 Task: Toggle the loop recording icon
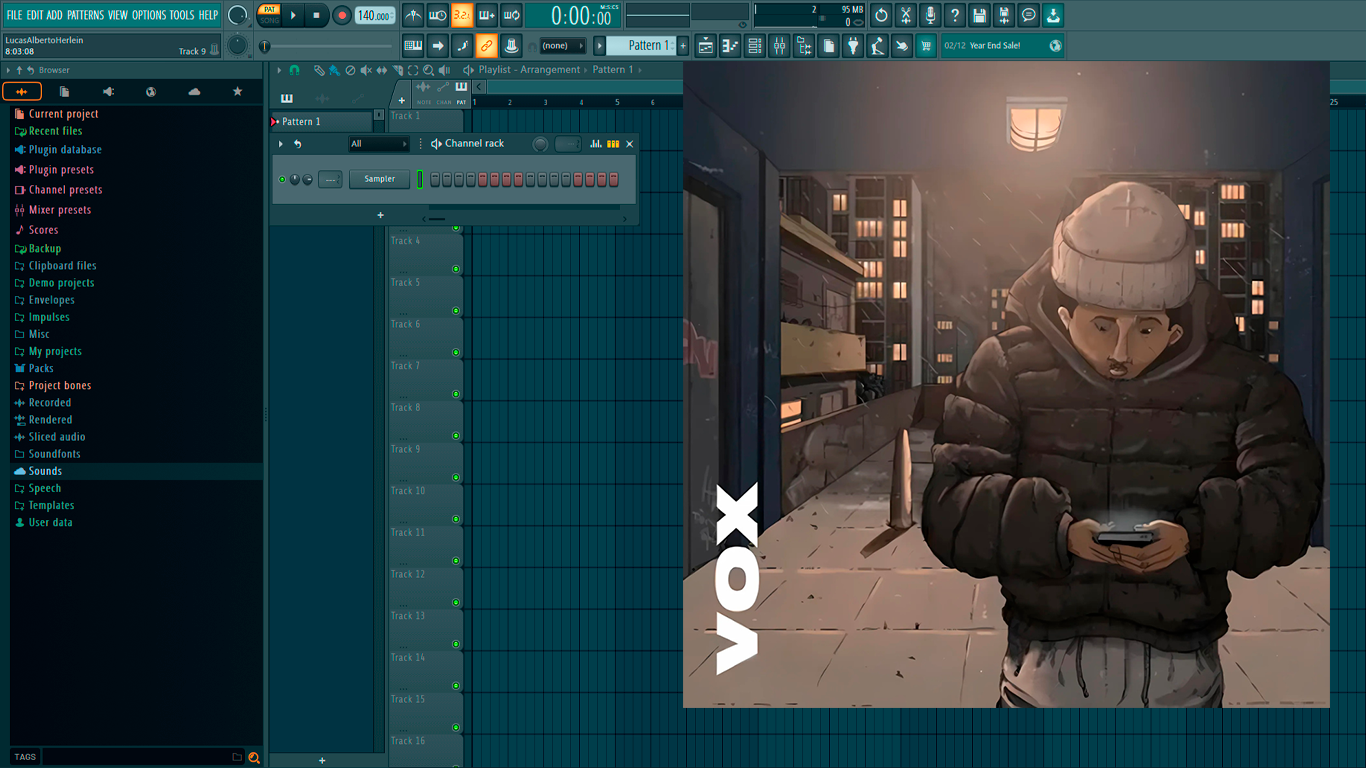511,15
